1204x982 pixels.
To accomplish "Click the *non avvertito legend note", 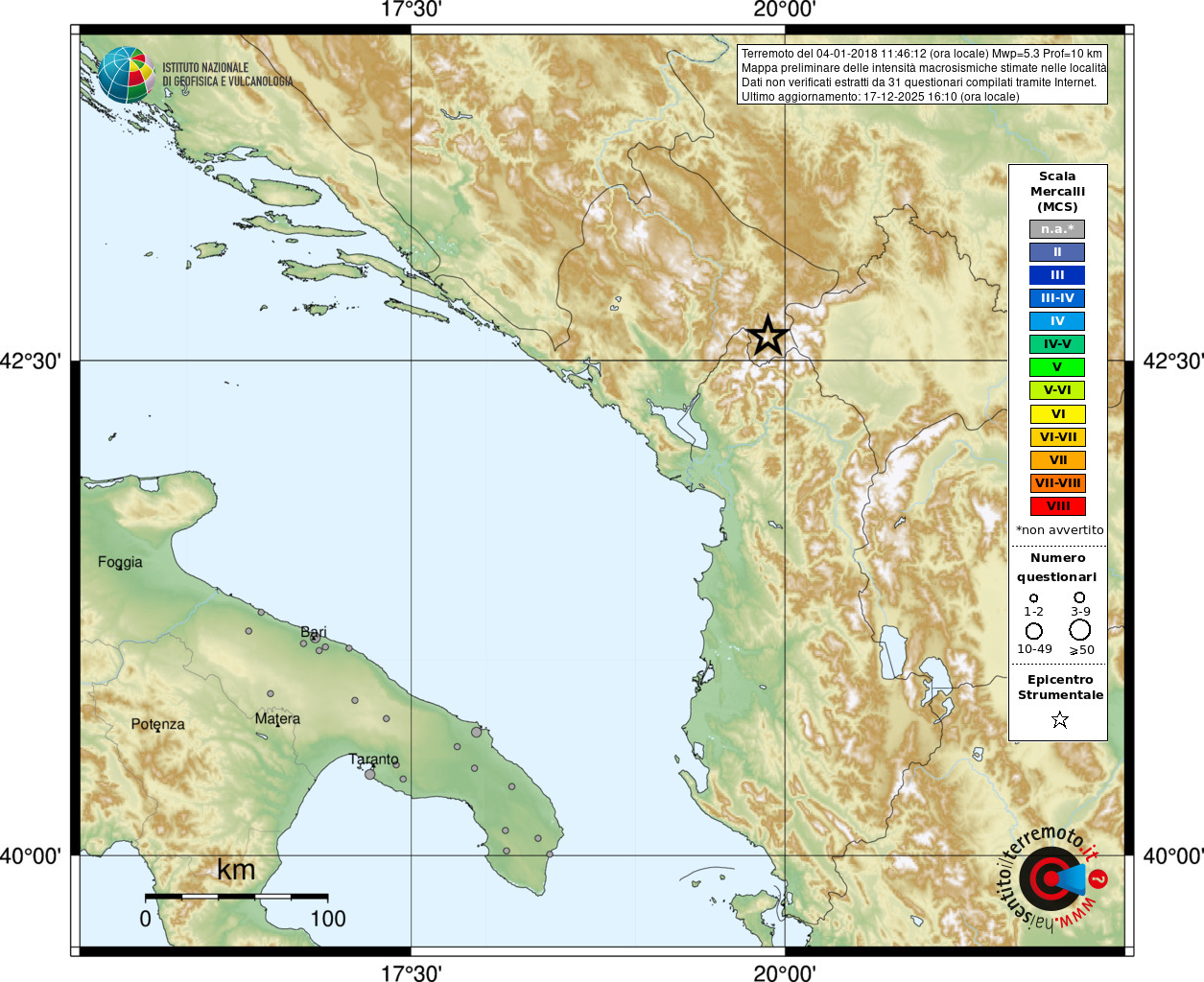I will [1059, 529].
